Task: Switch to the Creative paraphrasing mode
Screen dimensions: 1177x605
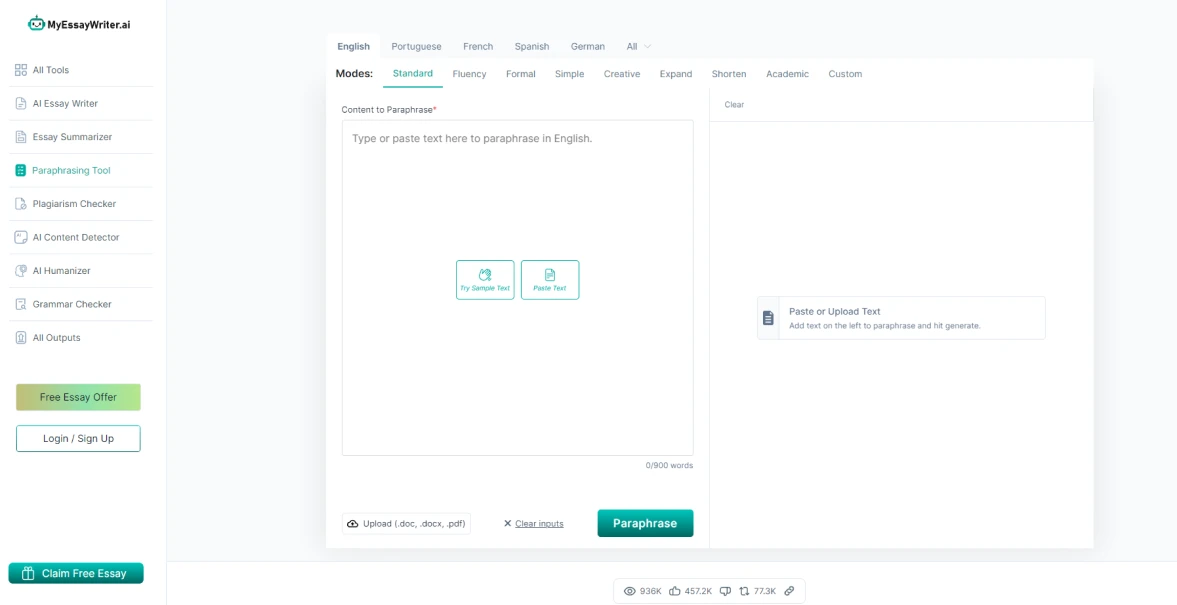Action: pos(621,73)
